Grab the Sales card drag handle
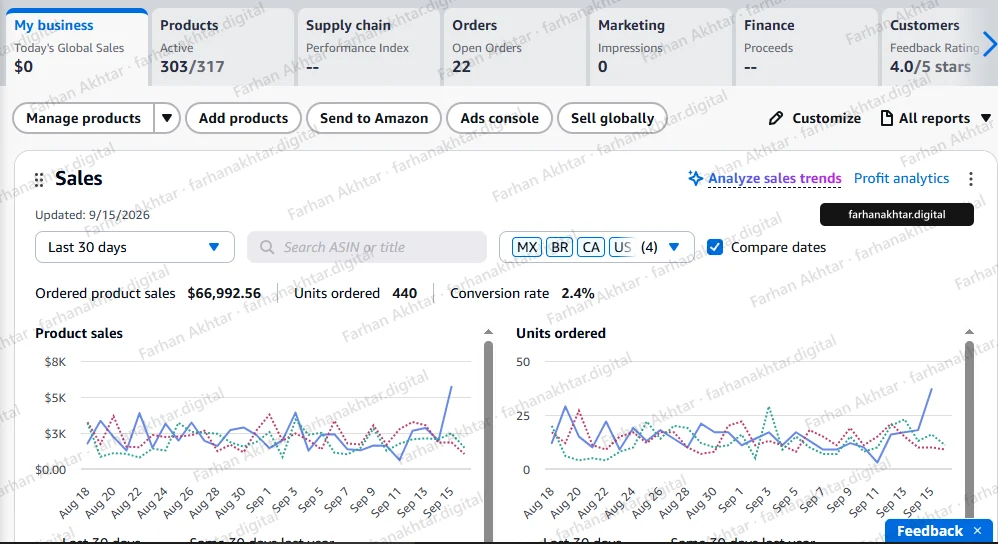Screen dimensions: 998x544 pos(39,179)
